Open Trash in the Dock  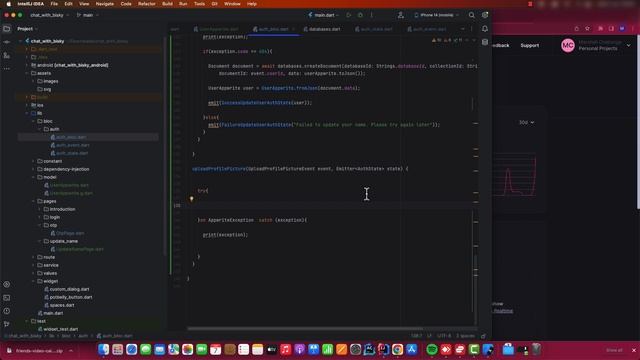click(x=536, y=349)
